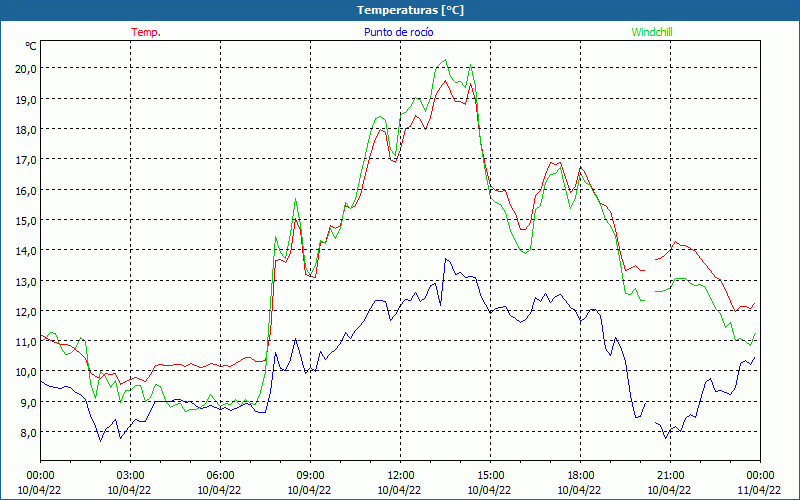
Task: Click the 'Temperaturas [°C]' chart title
Action: tap(410, 10)
